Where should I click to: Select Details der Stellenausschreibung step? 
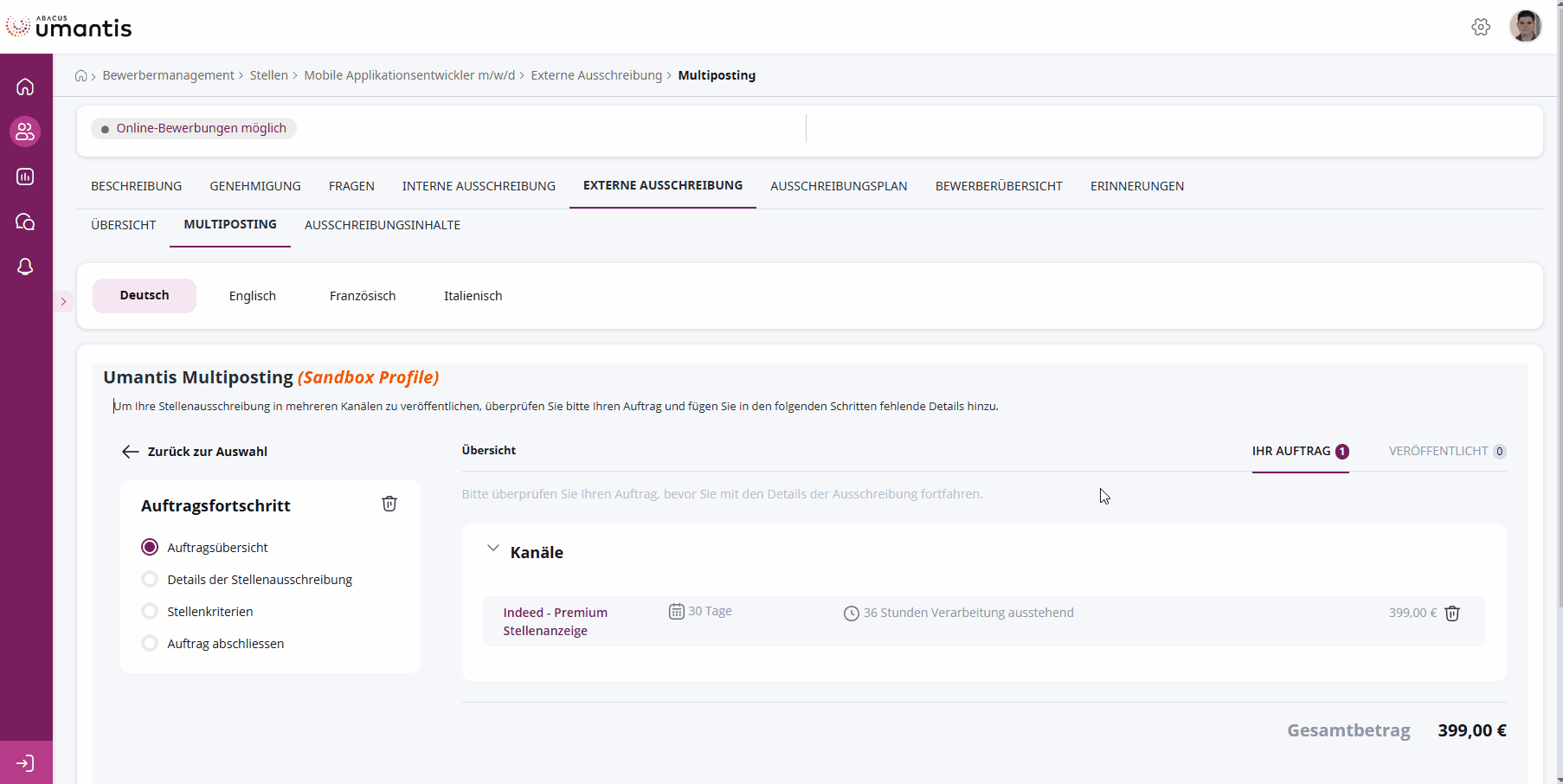click(x=150, y=580)
